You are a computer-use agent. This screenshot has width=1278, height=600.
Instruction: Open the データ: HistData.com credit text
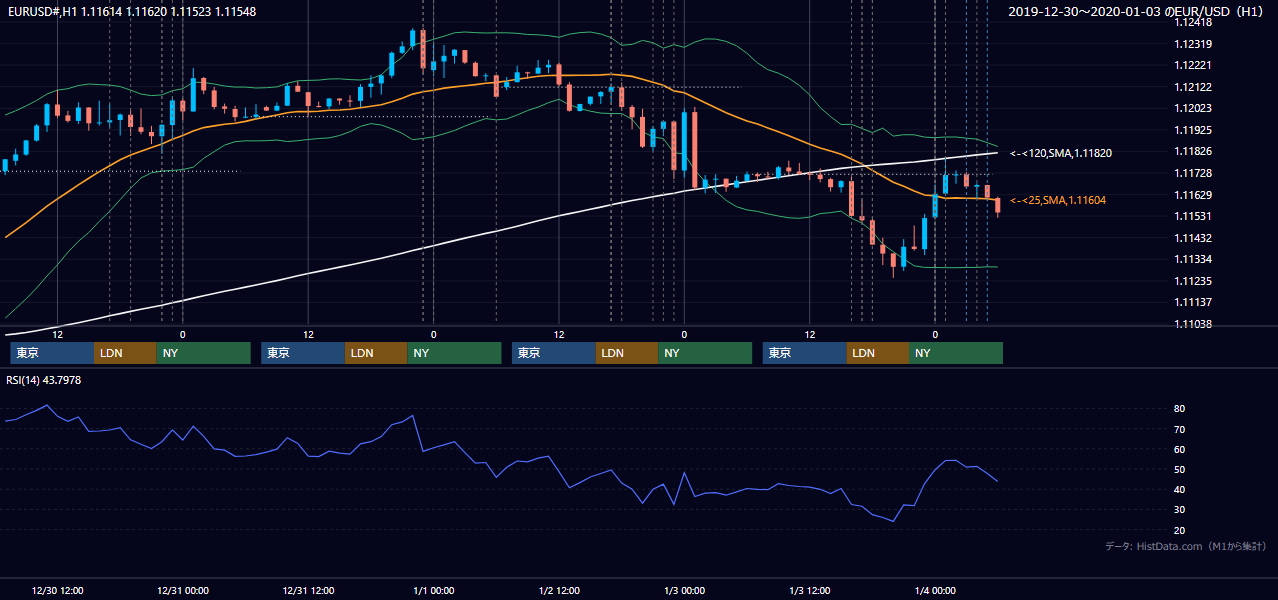tap(1186, 546)
